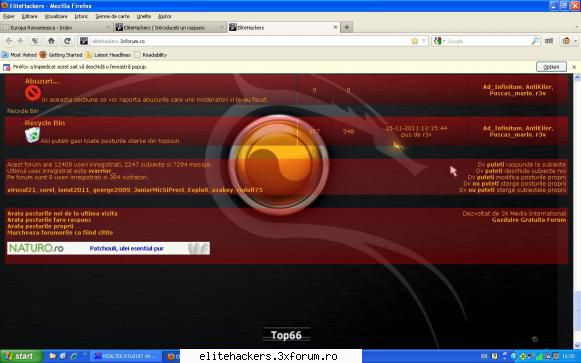Viewport: 581px width, 363px height.
Task: Click the site favicon in address bar
Action: 84,41
